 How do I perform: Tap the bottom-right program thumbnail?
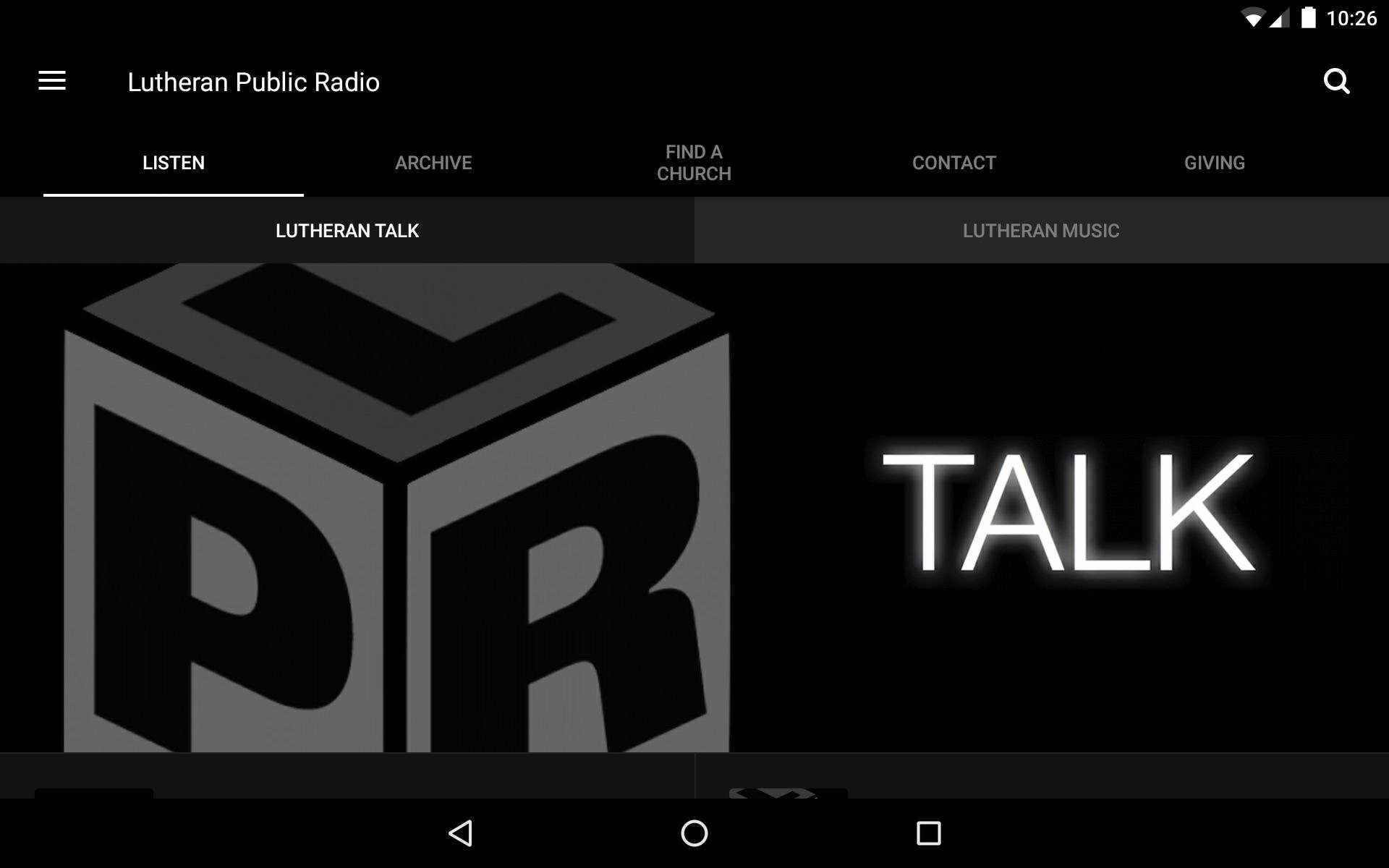788,793
